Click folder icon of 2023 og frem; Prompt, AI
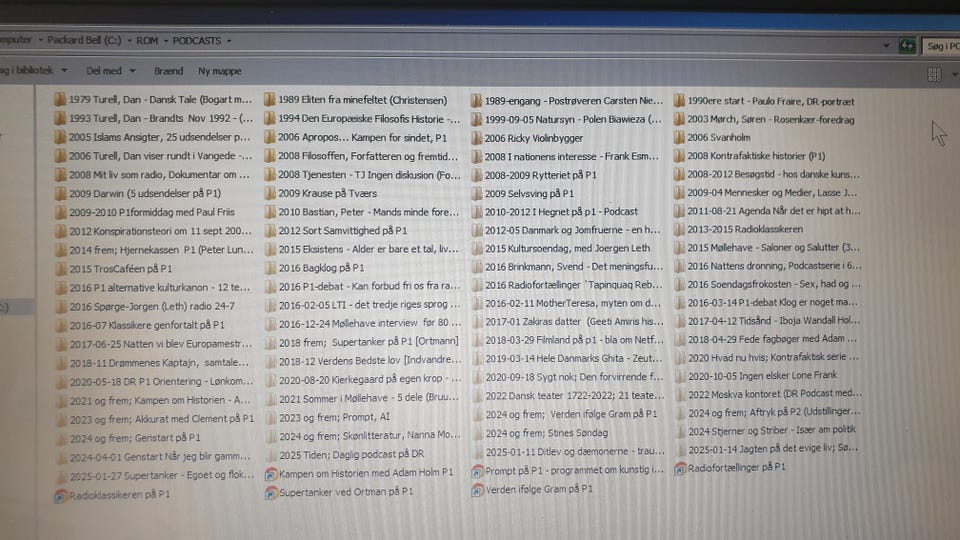Image resolution: width=960 pixels, height=540 pixels. pyautogui.click(x=271, y=418)
